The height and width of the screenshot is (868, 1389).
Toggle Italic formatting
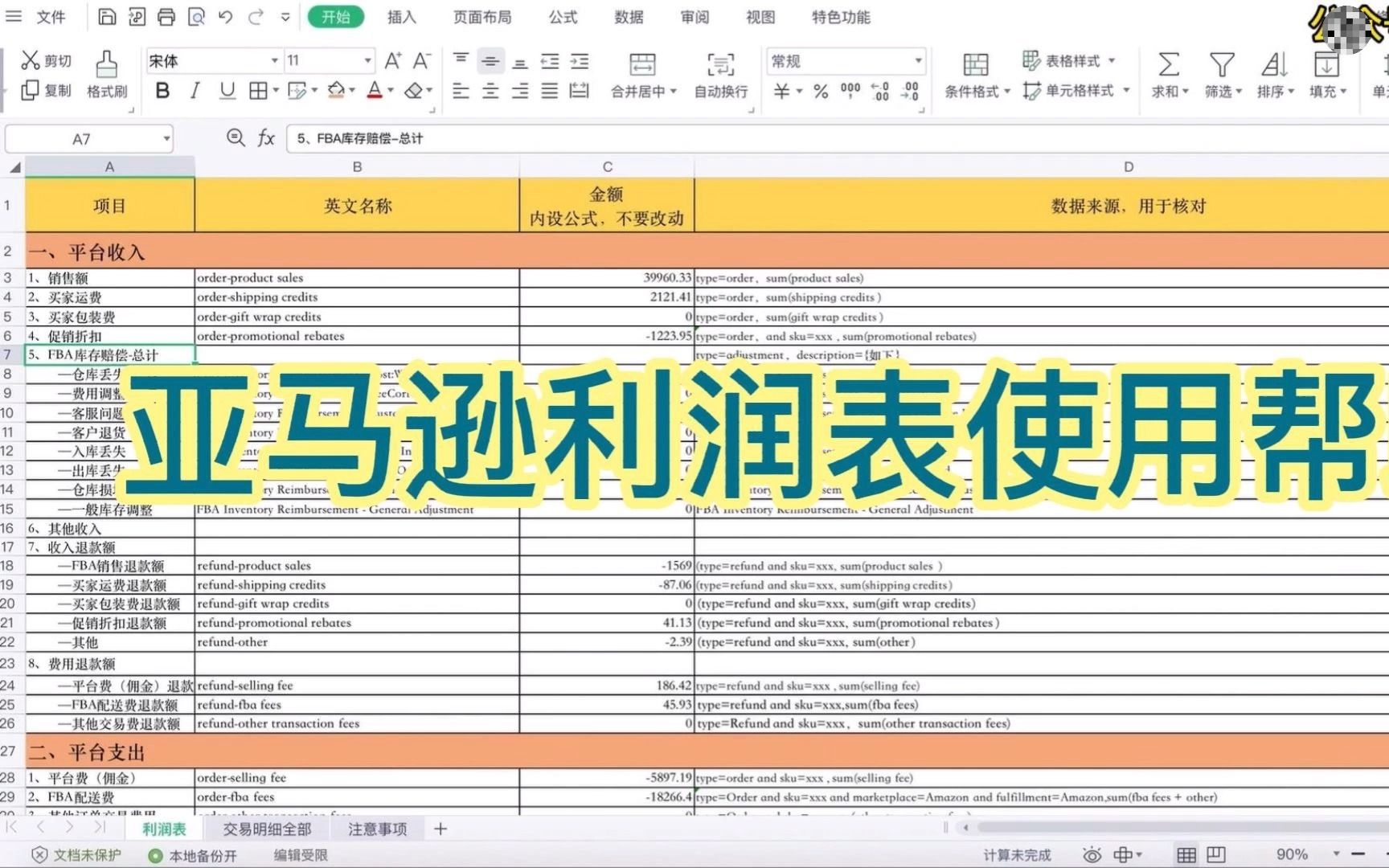click(195, 91)
